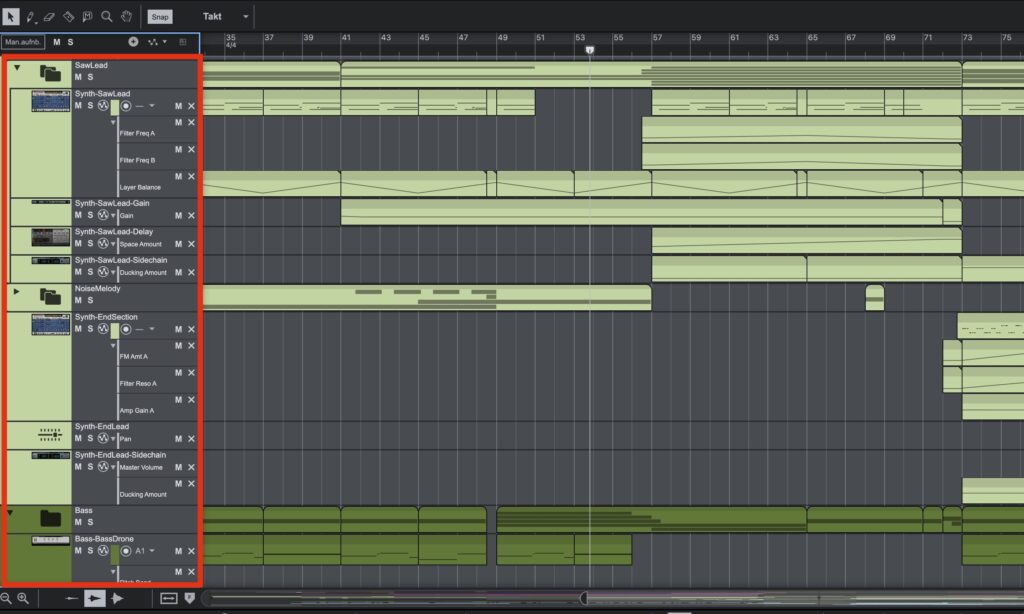The image size is (1024, 614).
Task: Mute the Filter Freq B automation lane
Action: tap(178, 150)
